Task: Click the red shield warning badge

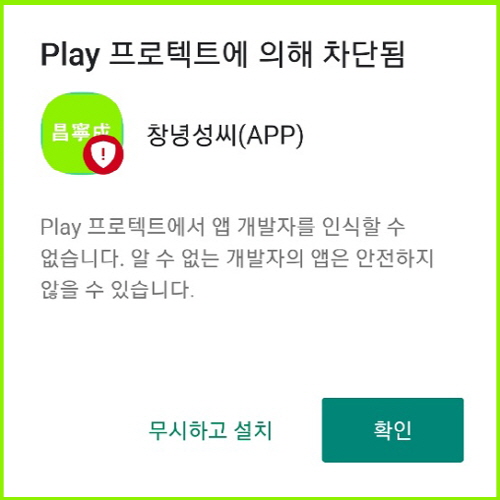Action: click(x=103, y=154)
